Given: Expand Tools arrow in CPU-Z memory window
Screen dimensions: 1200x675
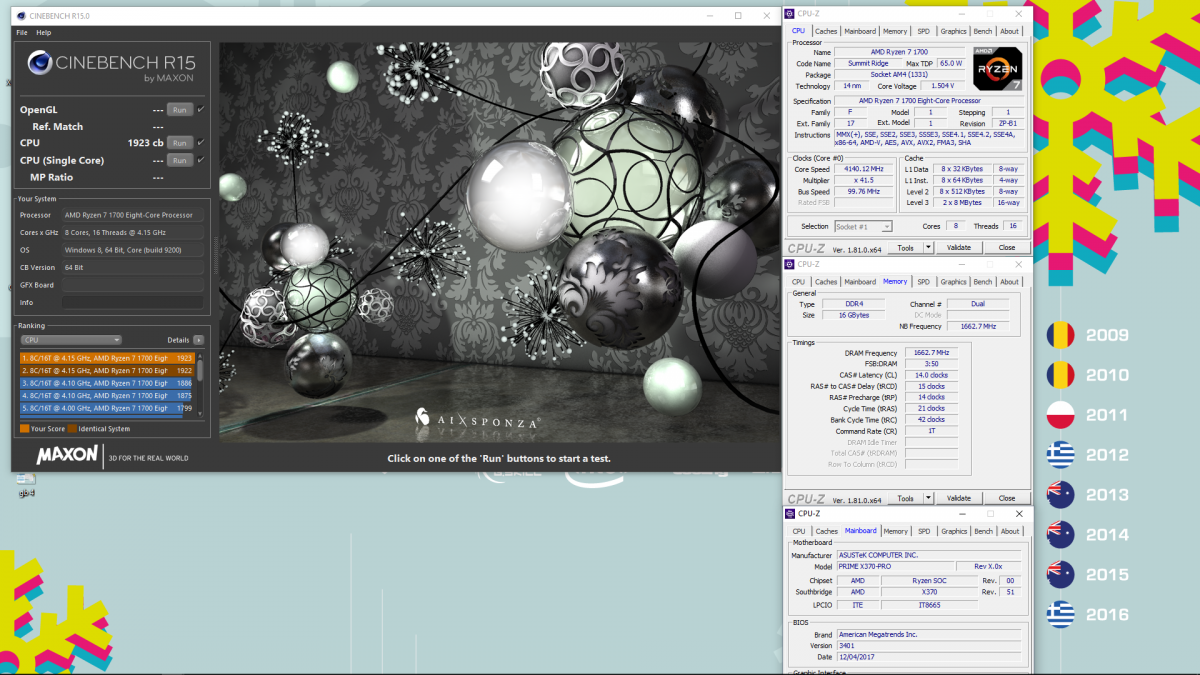Looking at the screenshot, I should tap(928, 497).
